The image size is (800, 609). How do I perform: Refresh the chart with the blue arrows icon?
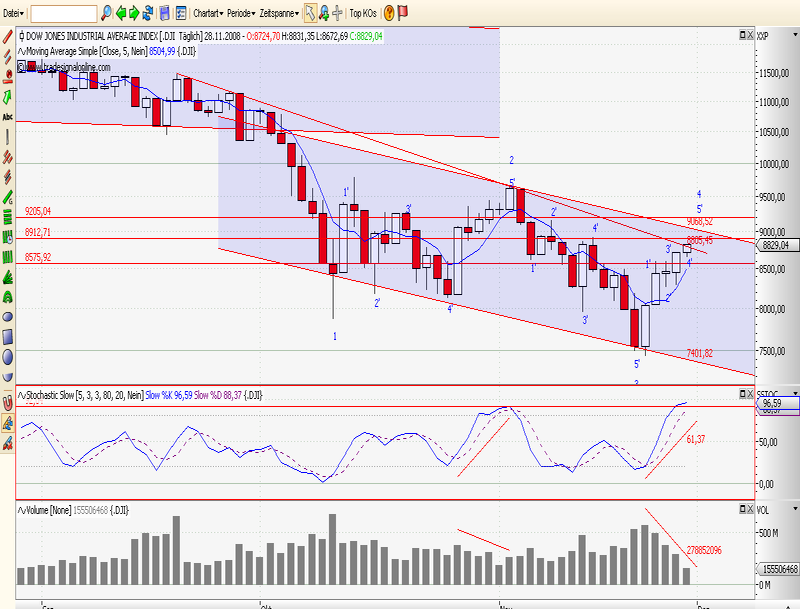point(148,13)
